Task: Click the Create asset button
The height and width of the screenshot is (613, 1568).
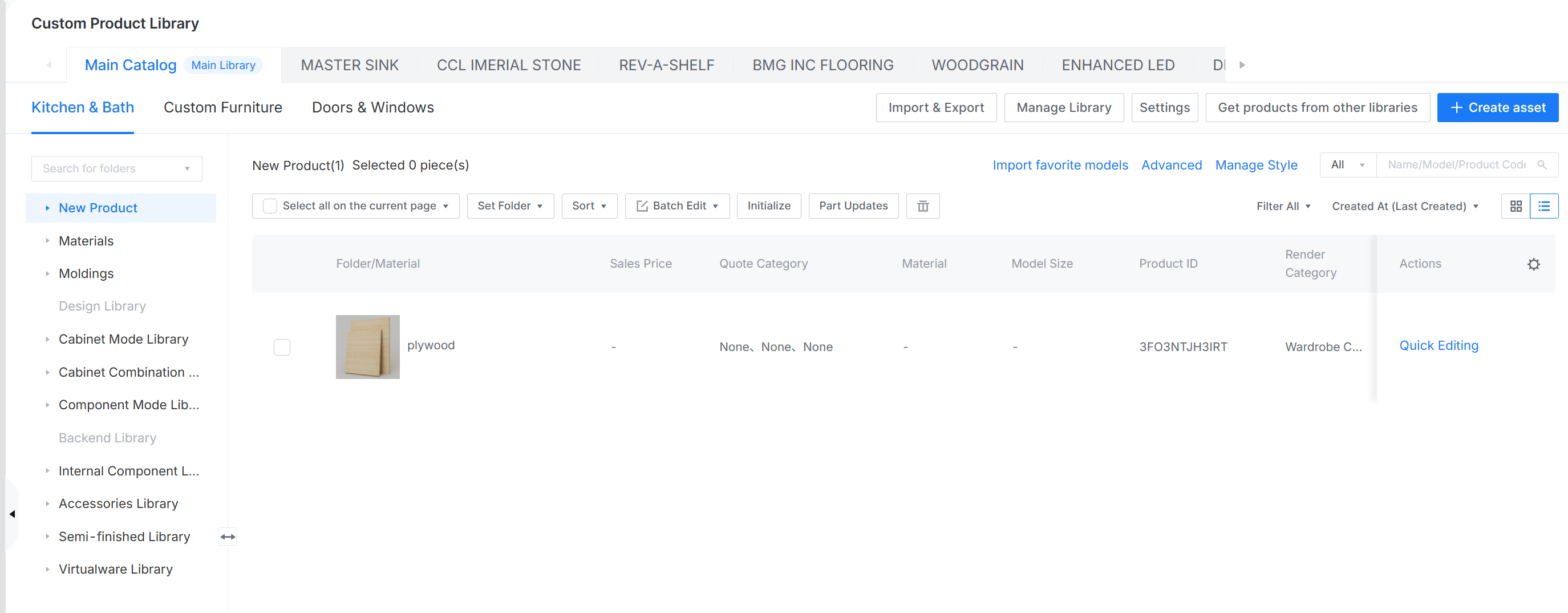Action: point(1497,107)
